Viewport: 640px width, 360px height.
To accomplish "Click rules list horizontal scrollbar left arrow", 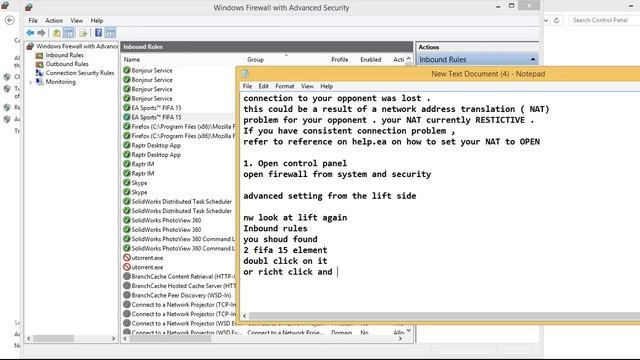I will pos(125,339).
